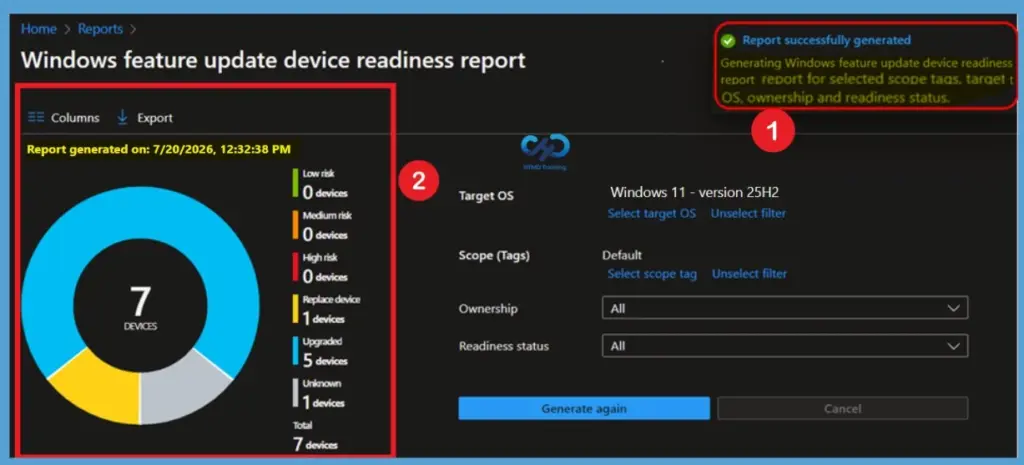
Task: Click the orange Medium risk legend swatch
Action: [x=295, y=225]
